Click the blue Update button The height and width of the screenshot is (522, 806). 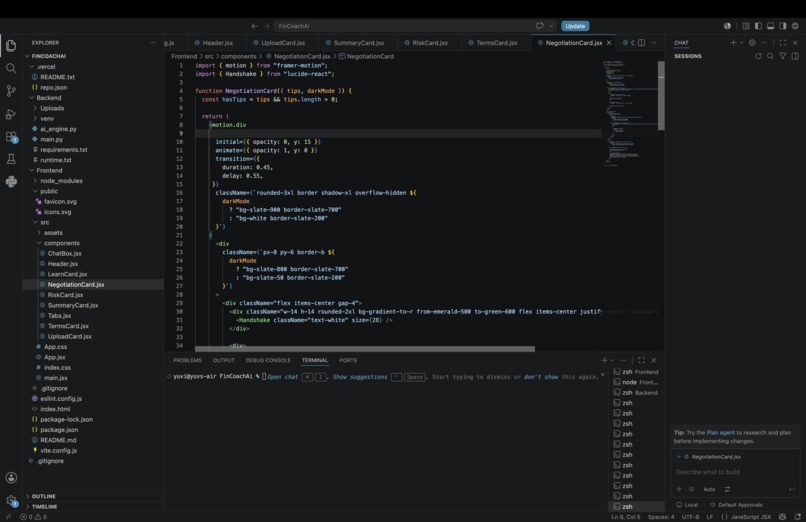coord(575,26)
